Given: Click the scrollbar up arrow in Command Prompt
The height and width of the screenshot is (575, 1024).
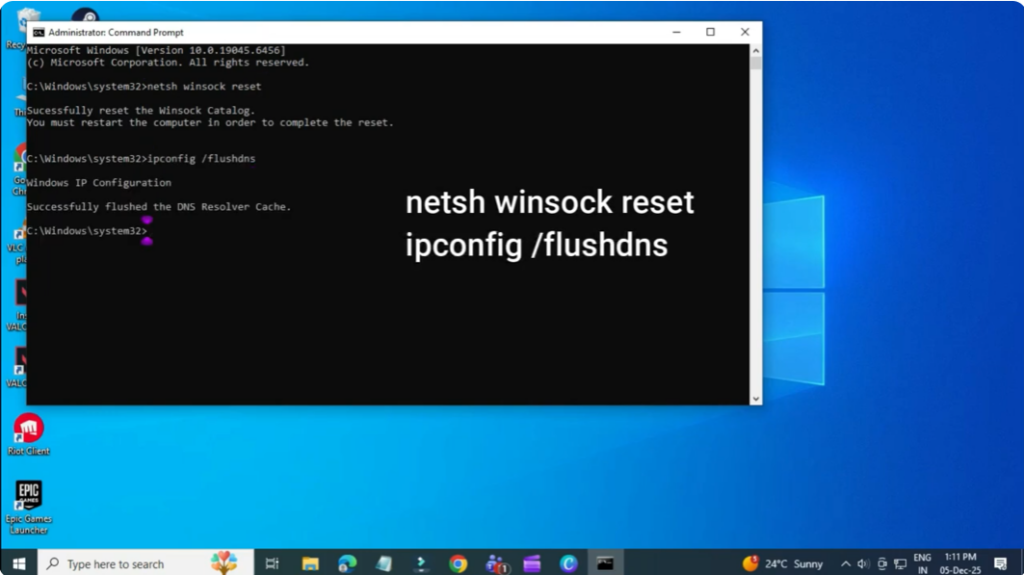Looking at the screenshot, I should point(756,50).
